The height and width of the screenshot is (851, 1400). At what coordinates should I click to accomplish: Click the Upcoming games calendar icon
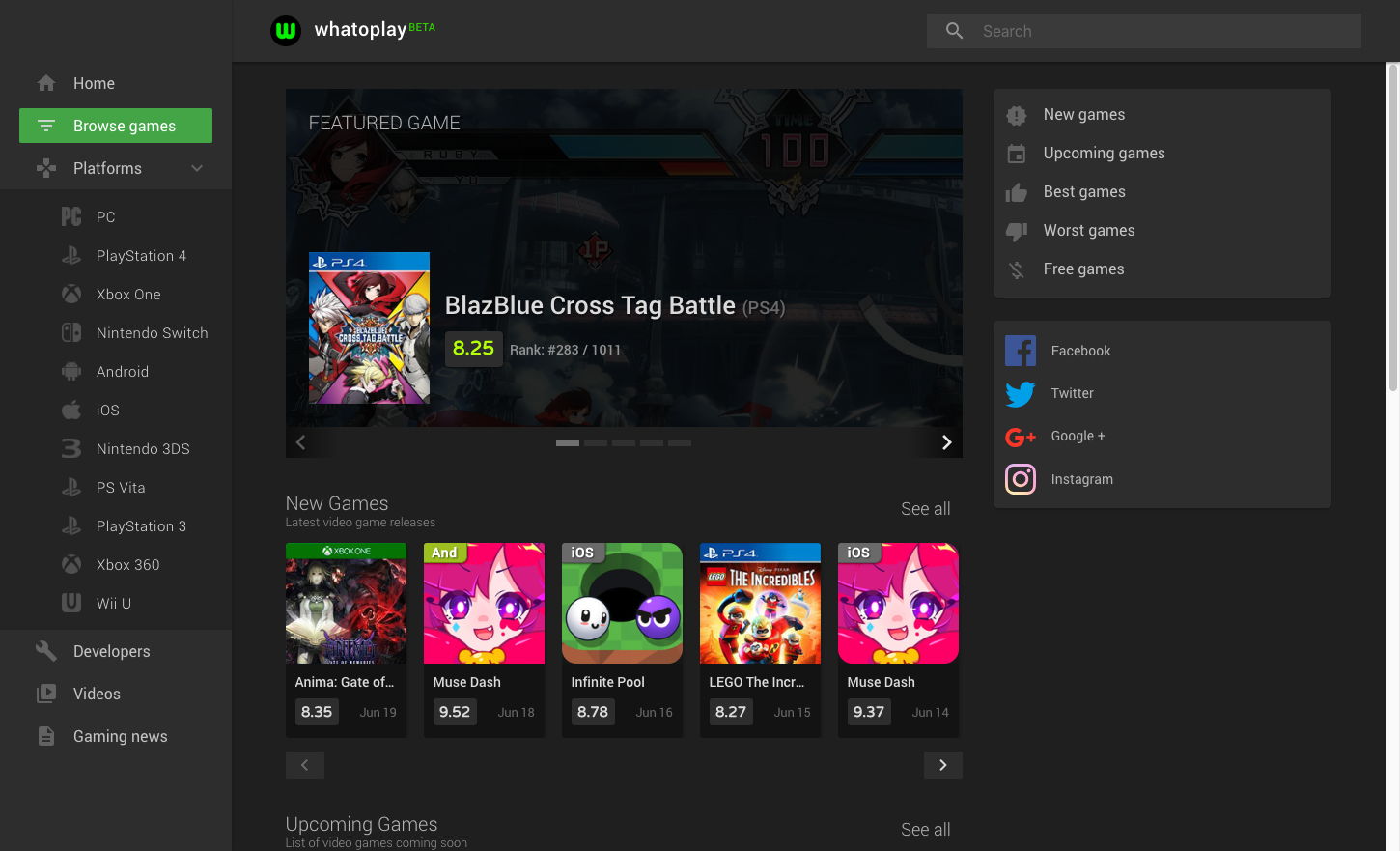[1017, 155]
